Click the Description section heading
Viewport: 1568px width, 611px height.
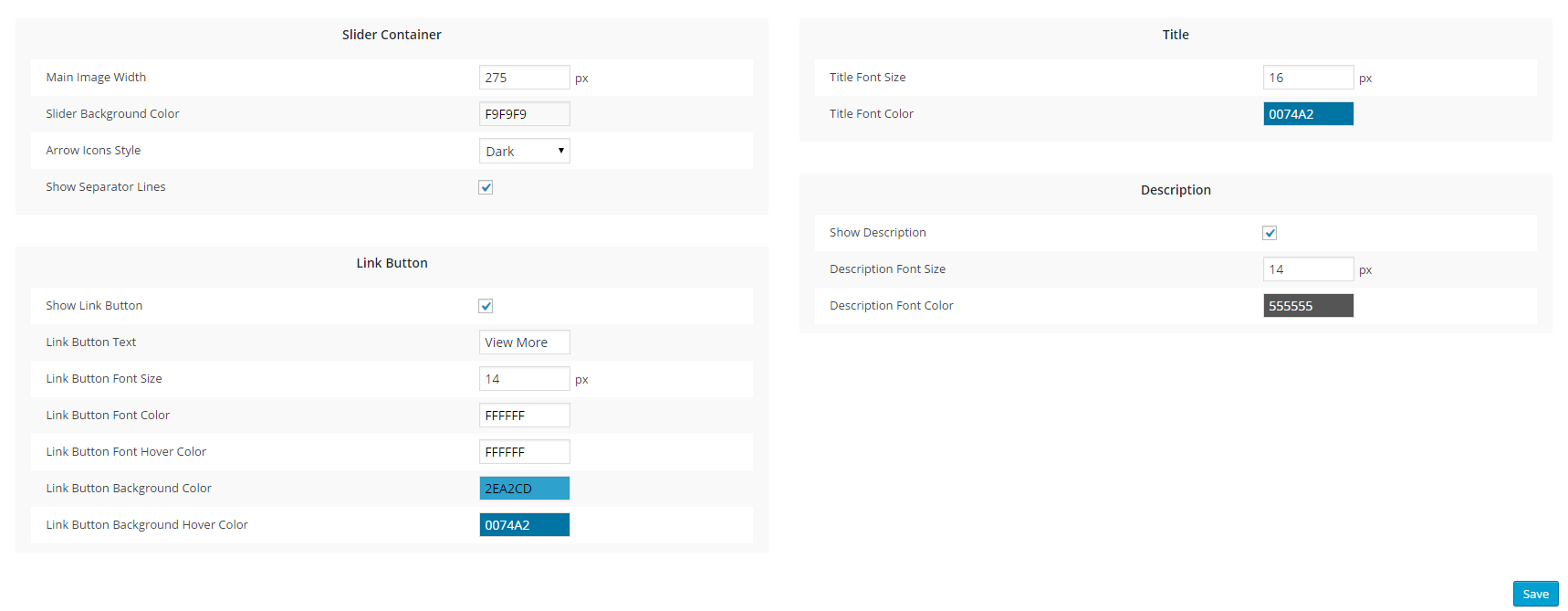[1176, 190]
